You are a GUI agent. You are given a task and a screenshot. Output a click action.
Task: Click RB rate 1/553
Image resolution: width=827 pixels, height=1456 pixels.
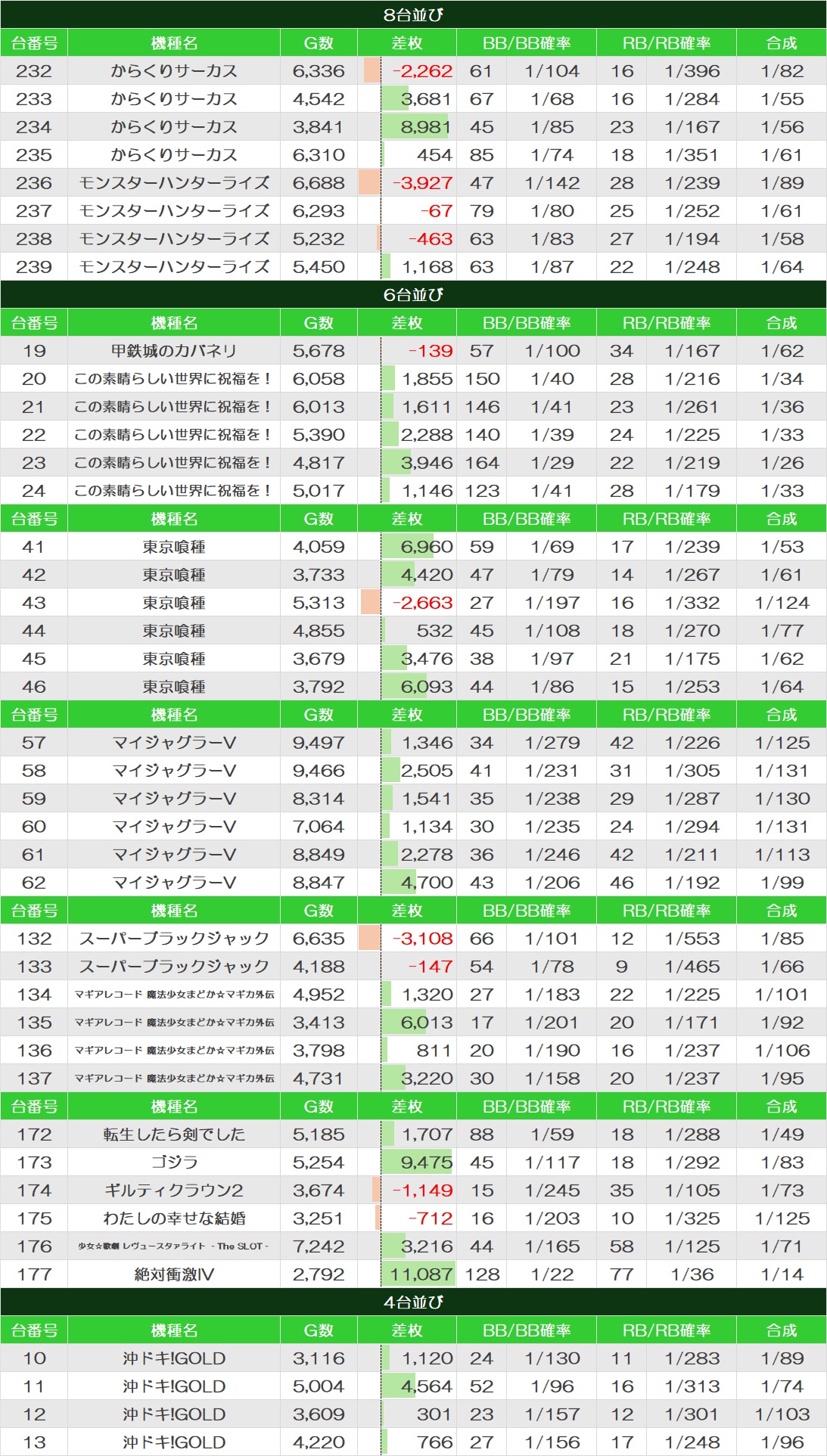(692, 939)
